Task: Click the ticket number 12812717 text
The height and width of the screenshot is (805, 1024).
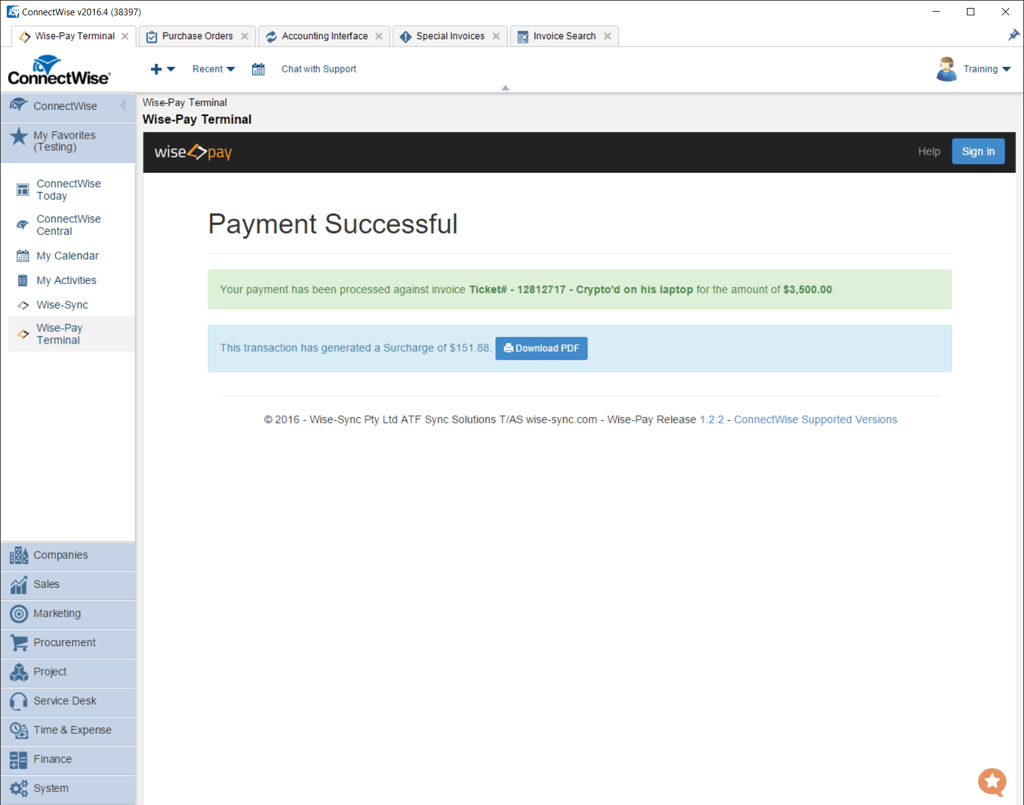Action: 541,290
